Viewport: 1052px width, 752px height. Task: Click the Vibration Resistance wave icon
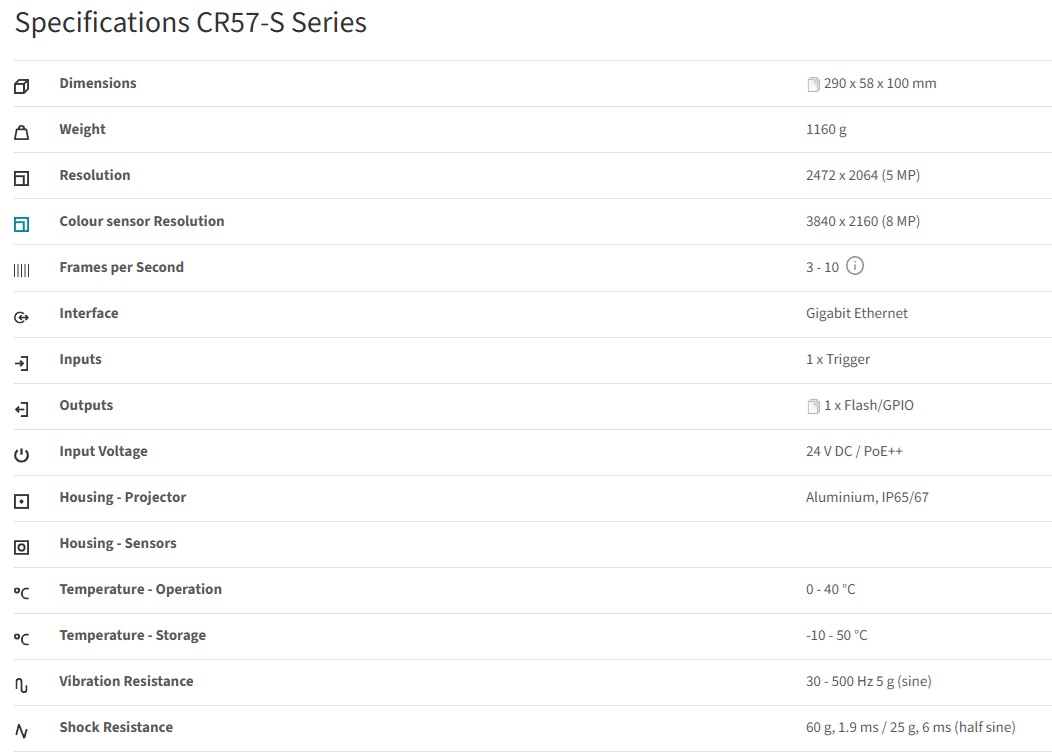point(22,685)
